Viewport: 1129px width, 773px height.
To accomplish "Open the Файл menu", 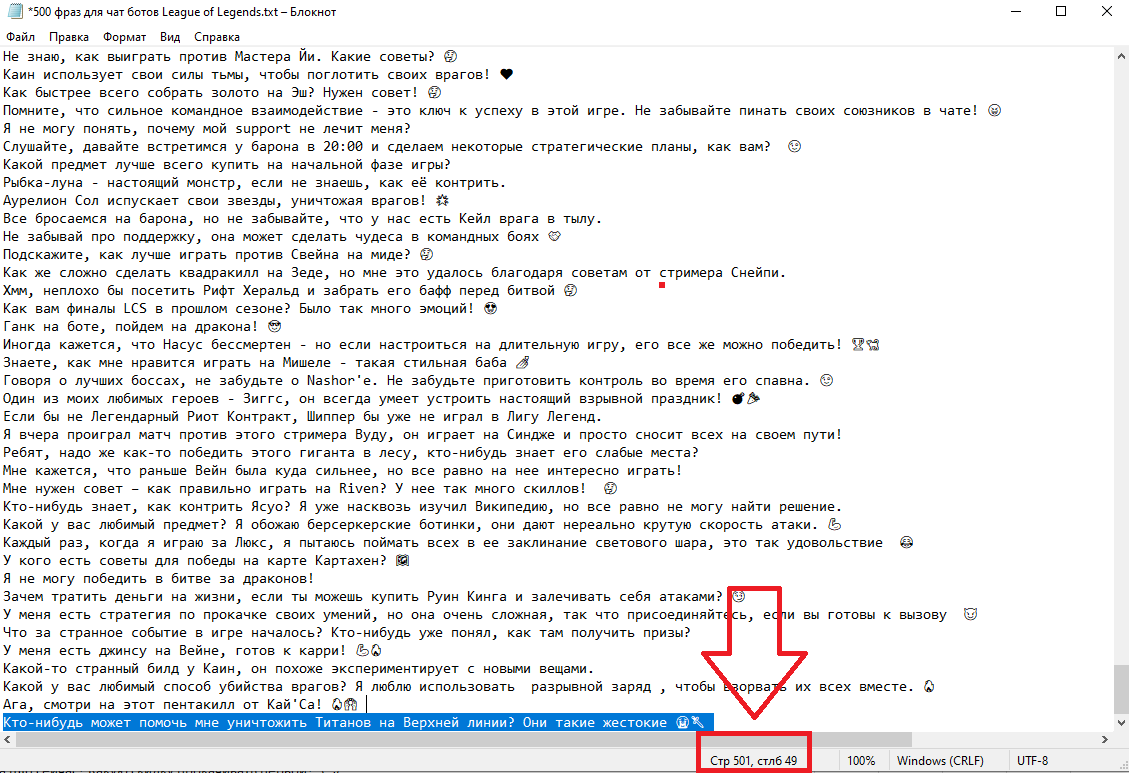I will pos(20,37).
